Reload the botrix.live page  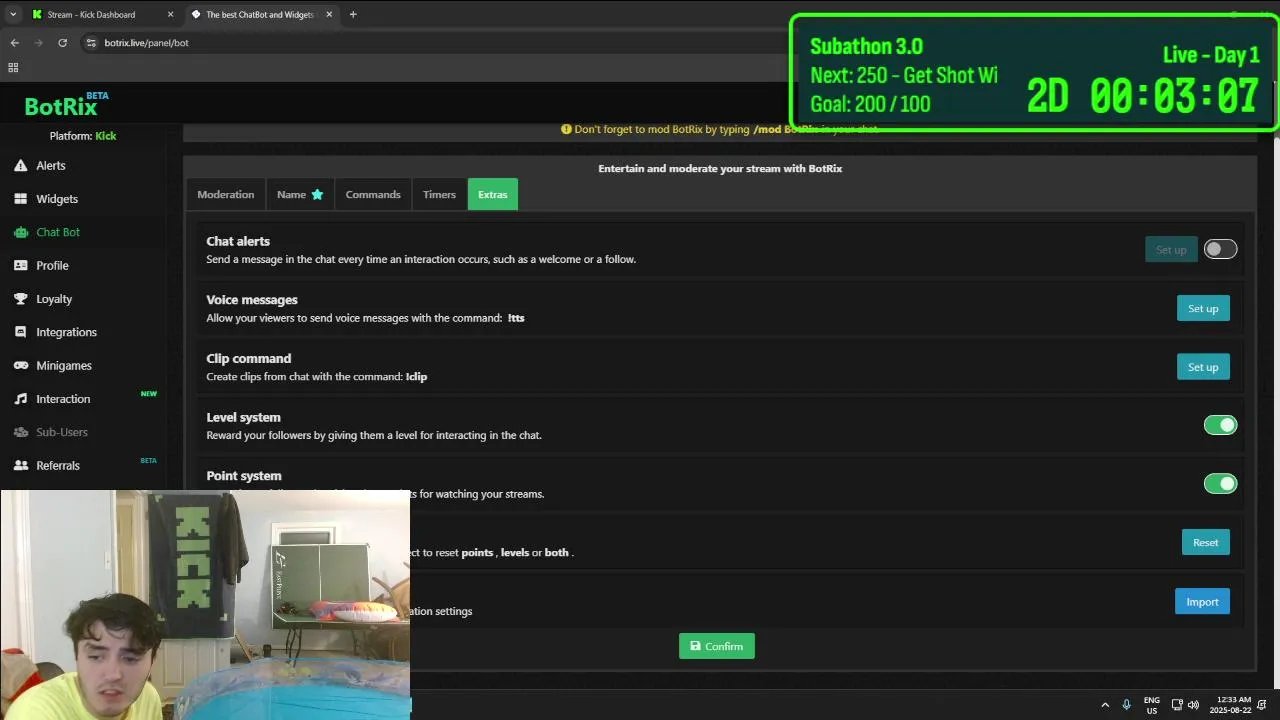[62, 43]
